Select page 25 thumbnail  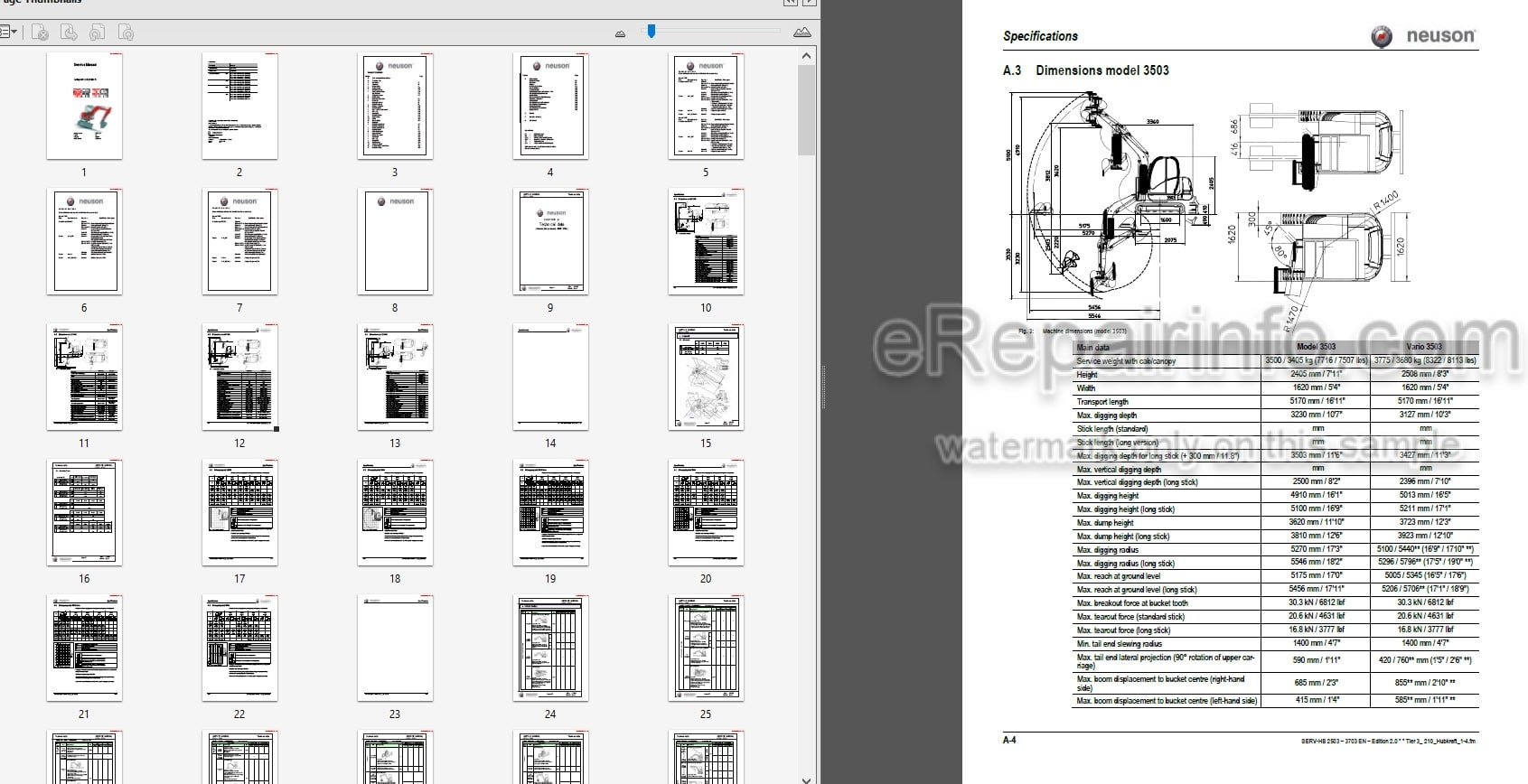pos(706,649)
